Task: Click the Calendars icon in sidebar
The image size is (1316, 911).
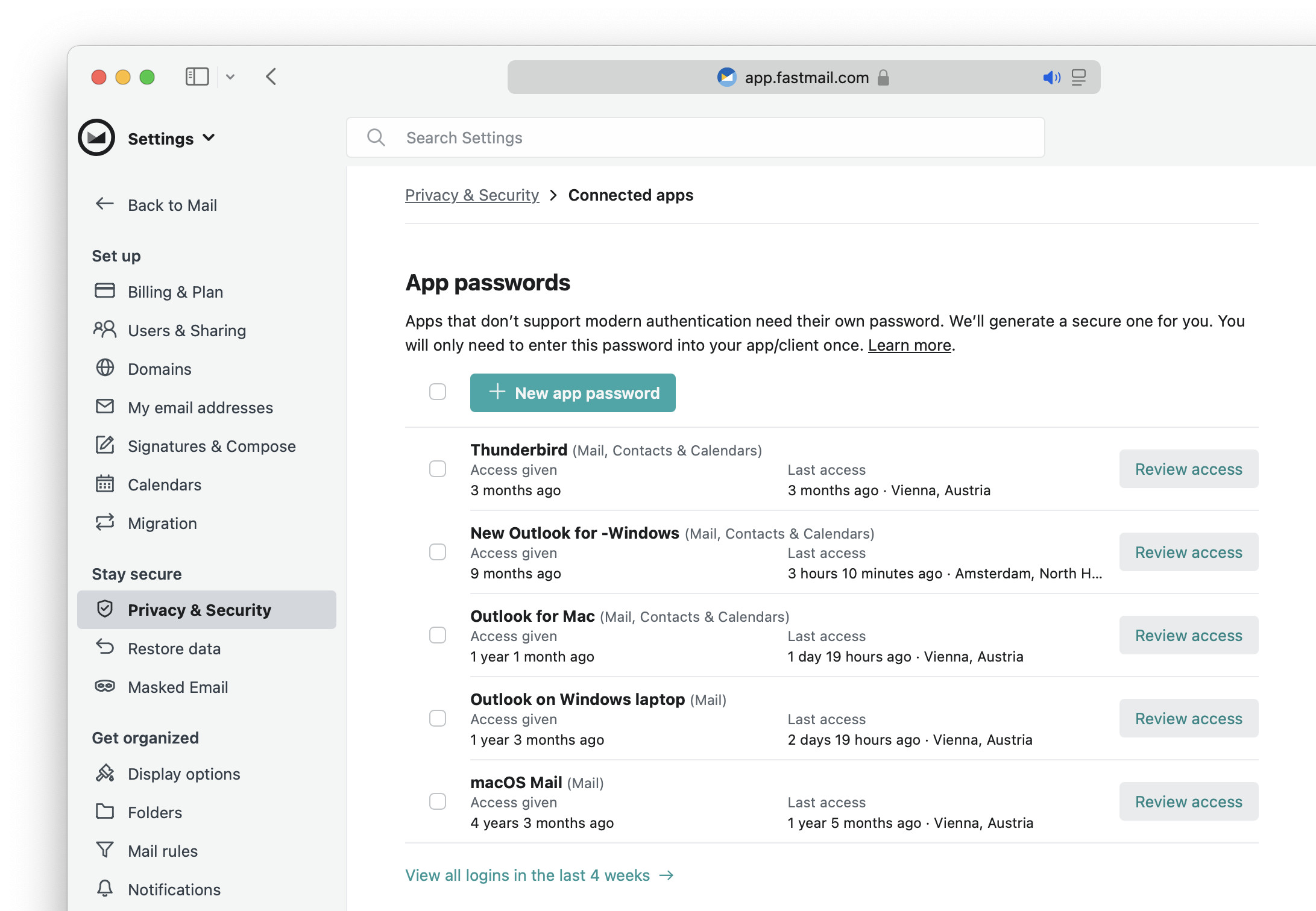Action: [x=105, y=483]
